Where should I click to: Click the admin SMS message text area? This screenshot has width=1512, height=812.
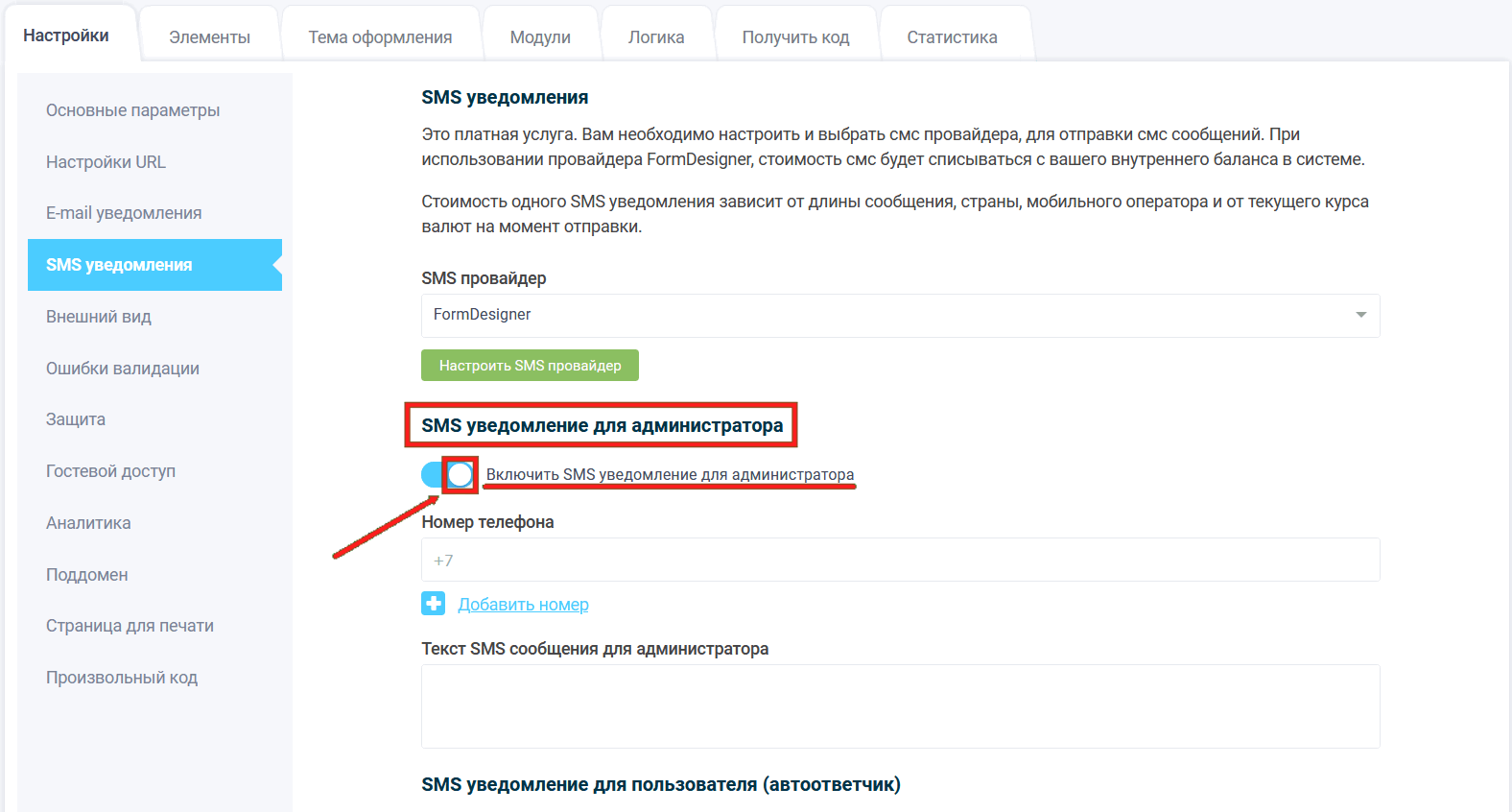[x=900, y=705]
